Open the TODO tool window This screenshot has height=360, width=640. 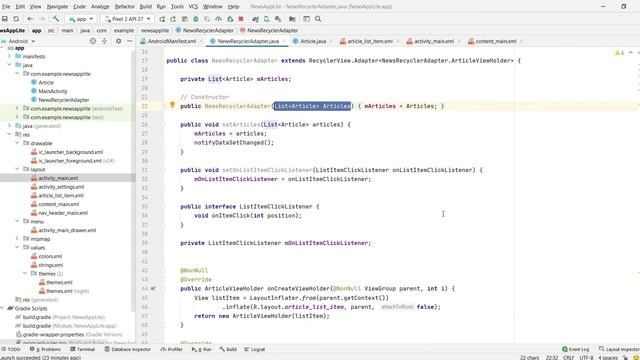(11, 349)
